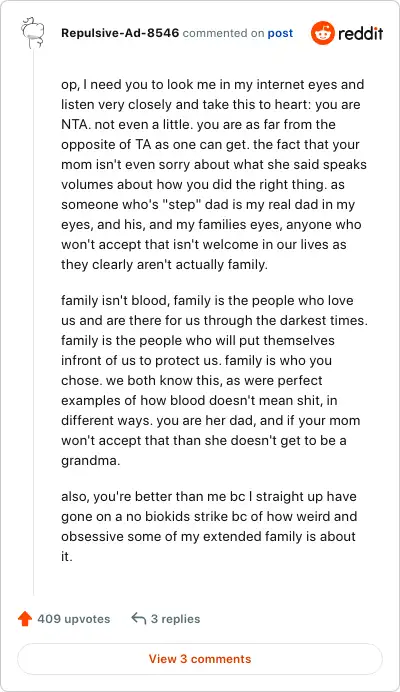Click the orange Reddit logo icon

tap(323, 33)
